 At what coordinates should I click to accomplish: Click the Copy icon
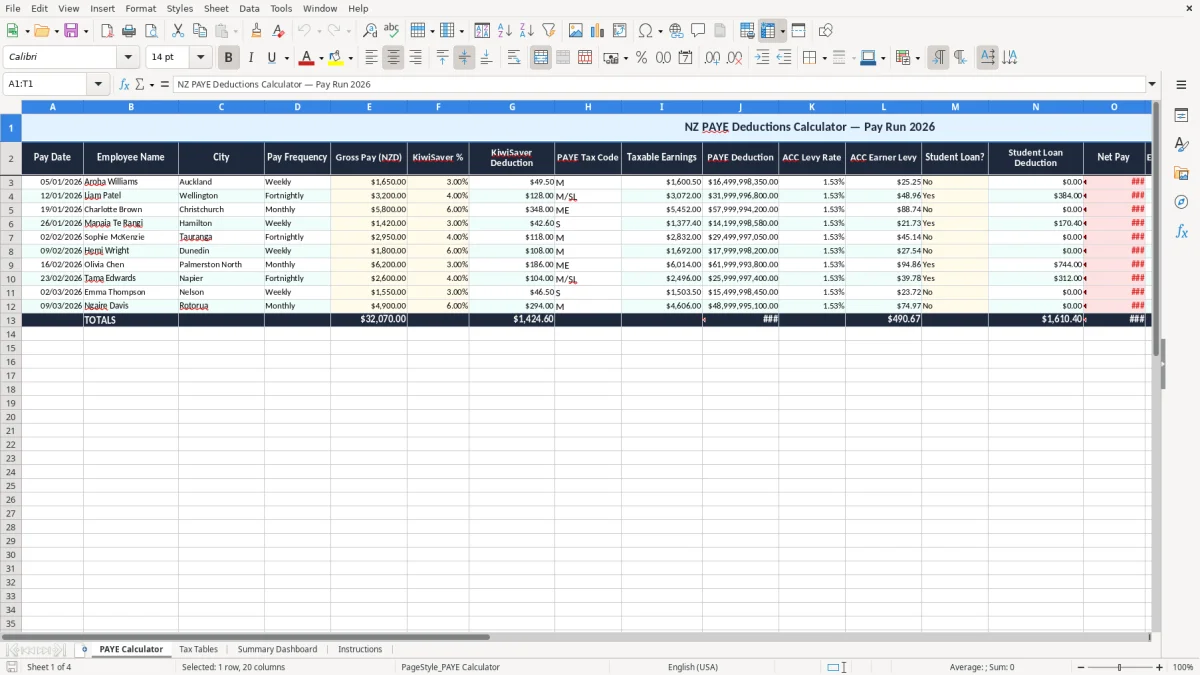200,31
